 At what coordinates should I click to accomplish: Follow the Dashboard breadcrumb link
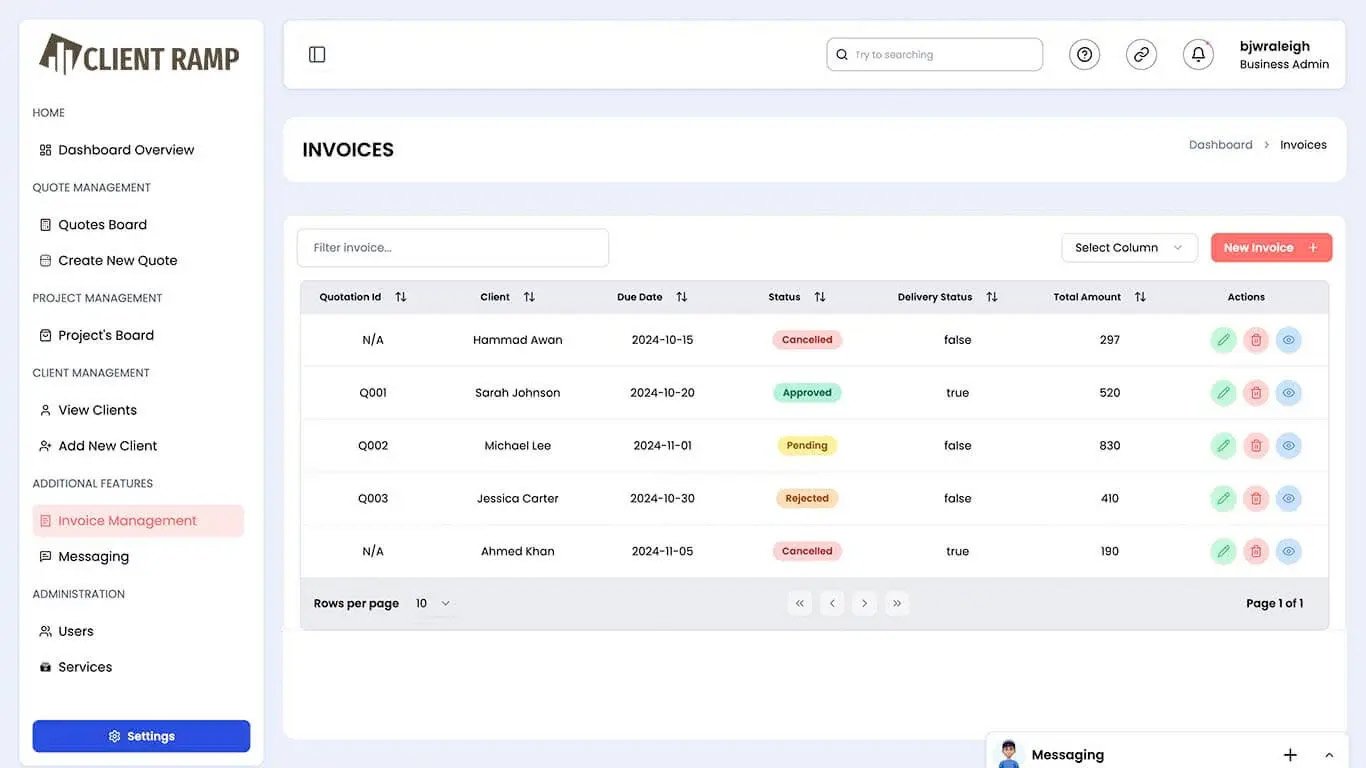pos(1220,145)
